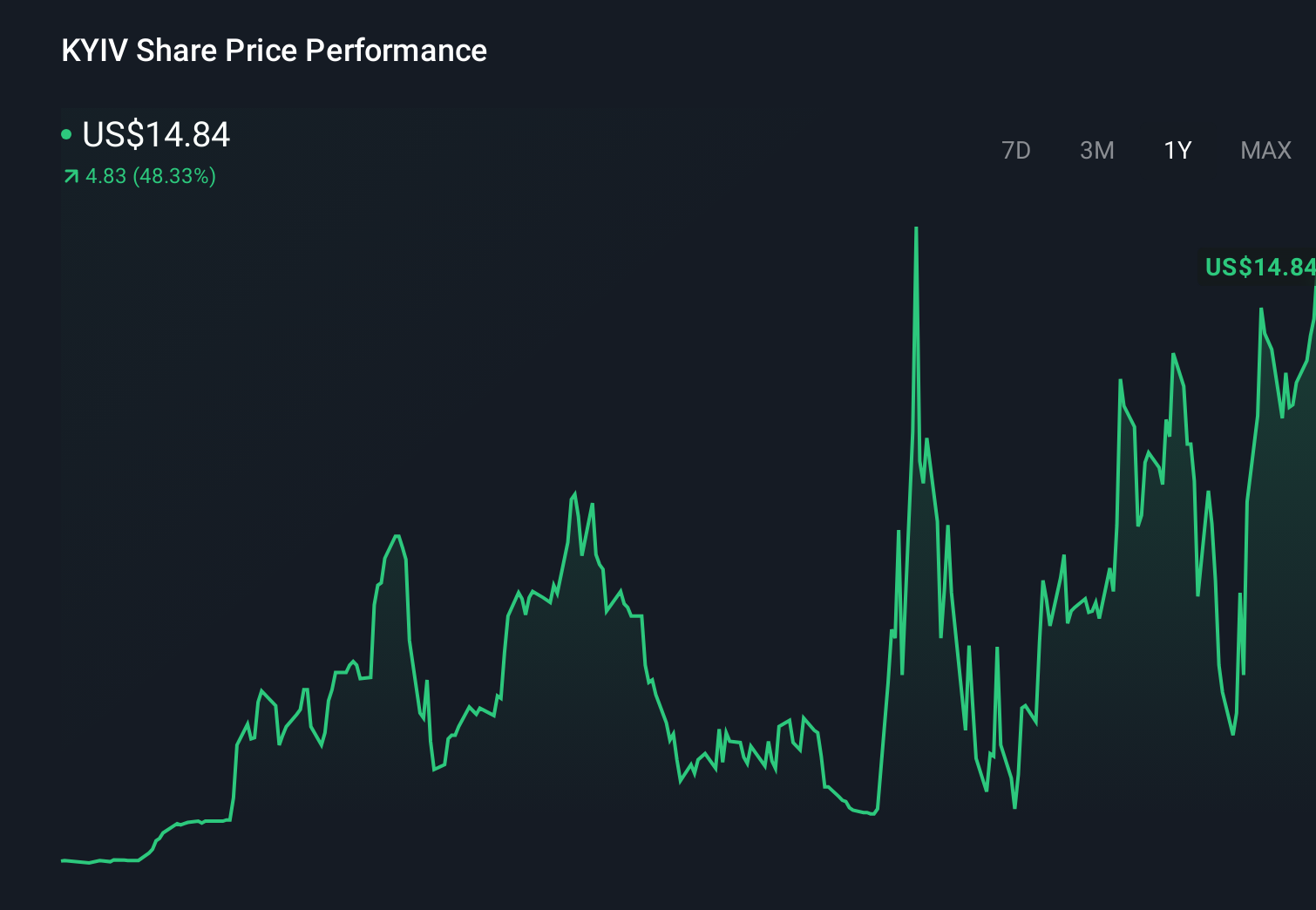The image size is (1316, 910).
Task: Click the dip before the final rally
Action: click(x=1232, y=732)
